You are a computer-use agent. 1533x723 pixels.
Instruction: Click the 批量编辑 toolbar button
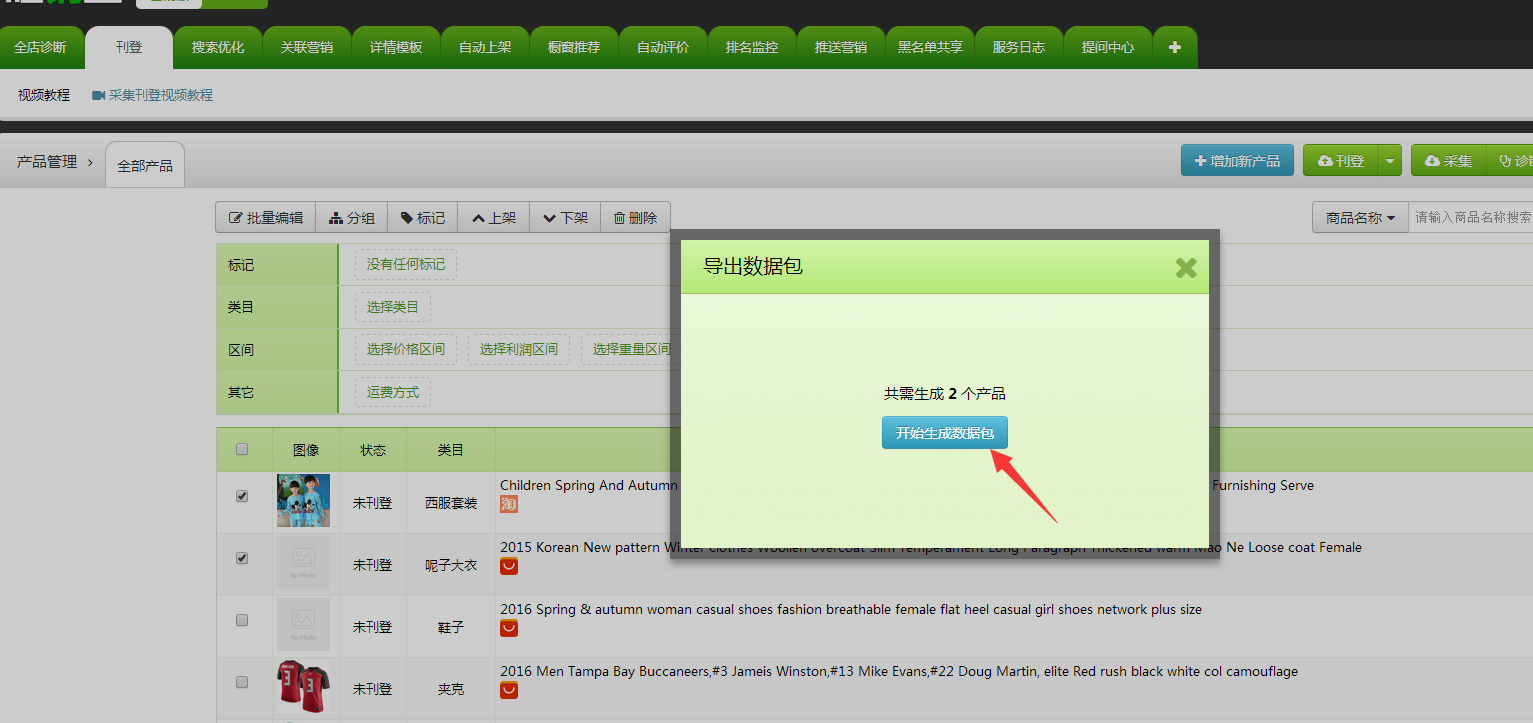tap(266, 217)
